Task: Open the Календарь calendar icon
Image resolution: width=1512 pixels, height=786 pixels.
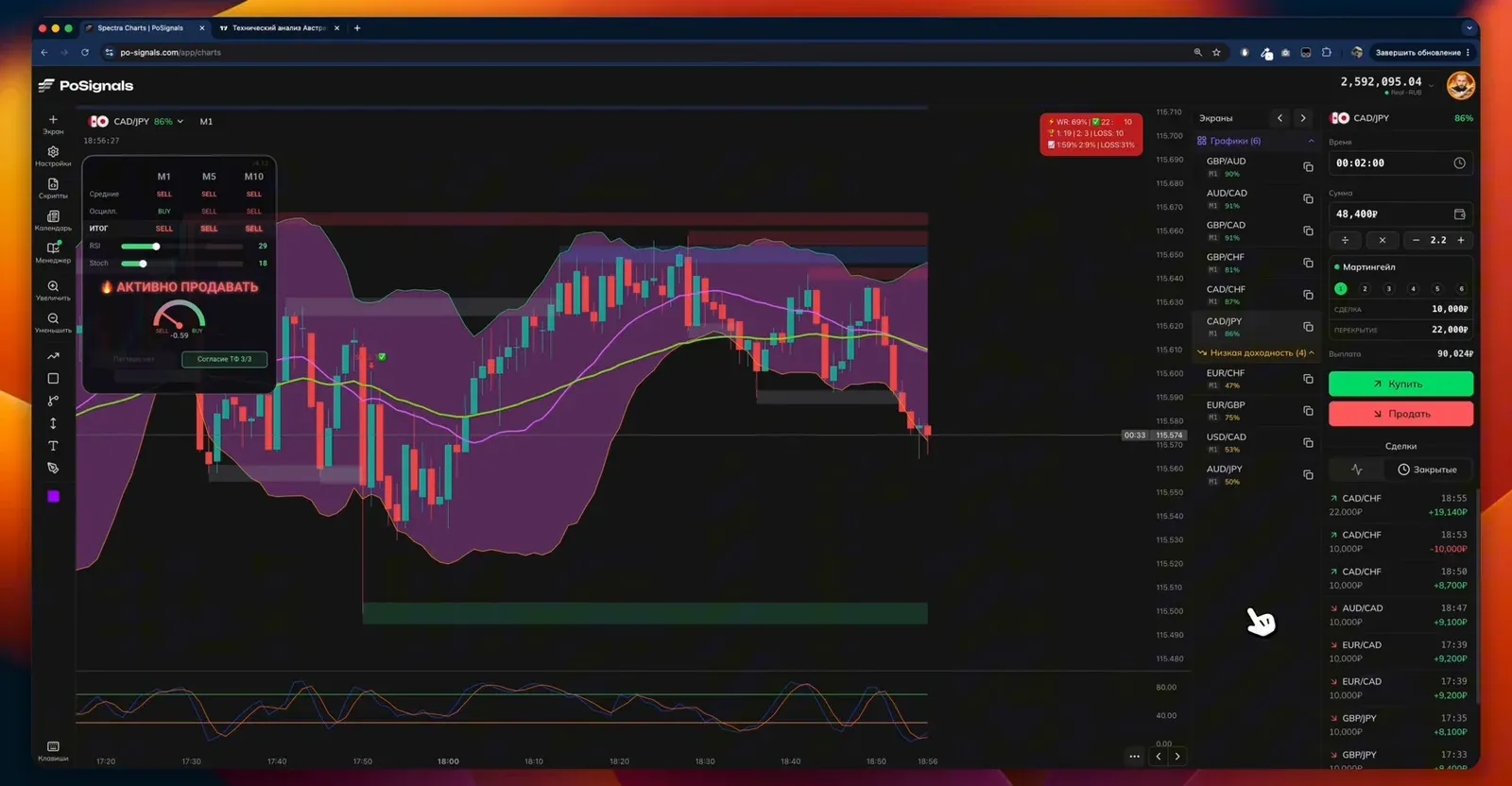Action: pyautogui.click(x=53, y=216)
